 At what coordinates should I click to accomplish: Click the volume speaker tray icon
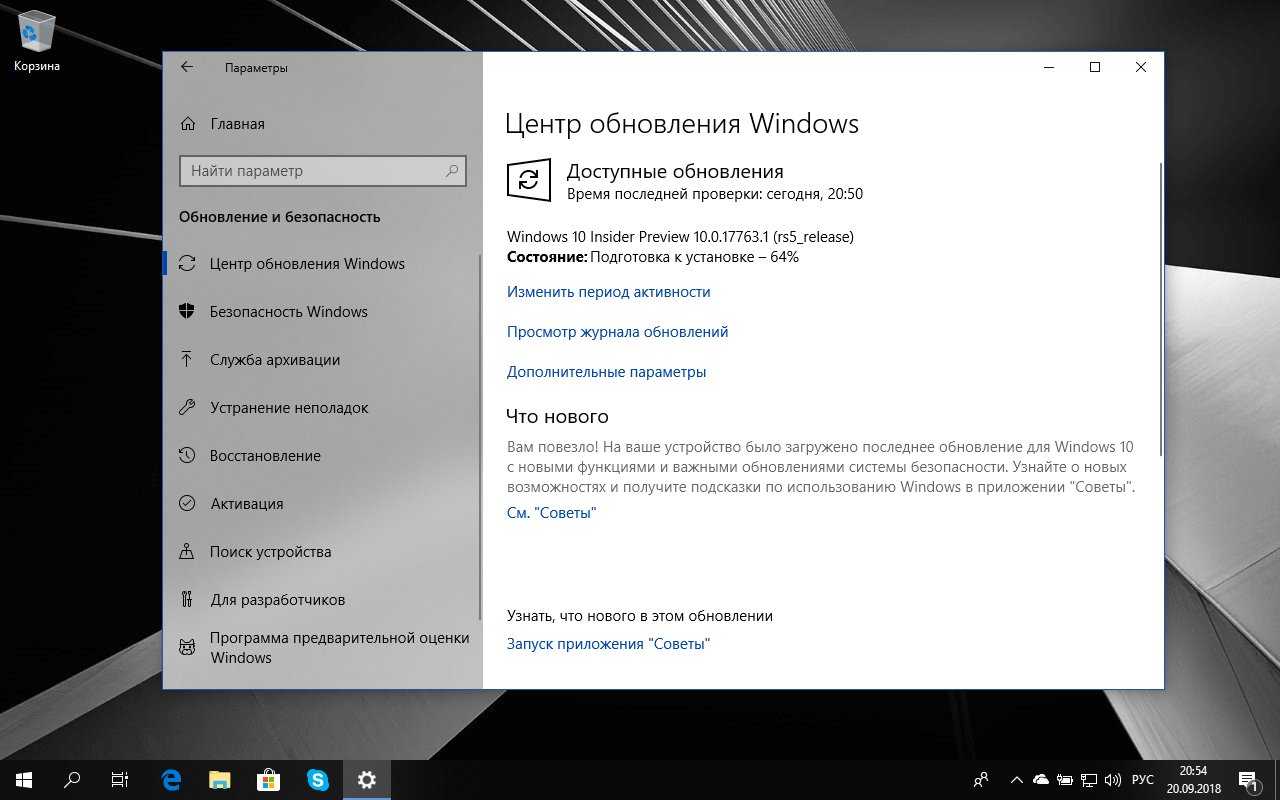pos(1113,780)
